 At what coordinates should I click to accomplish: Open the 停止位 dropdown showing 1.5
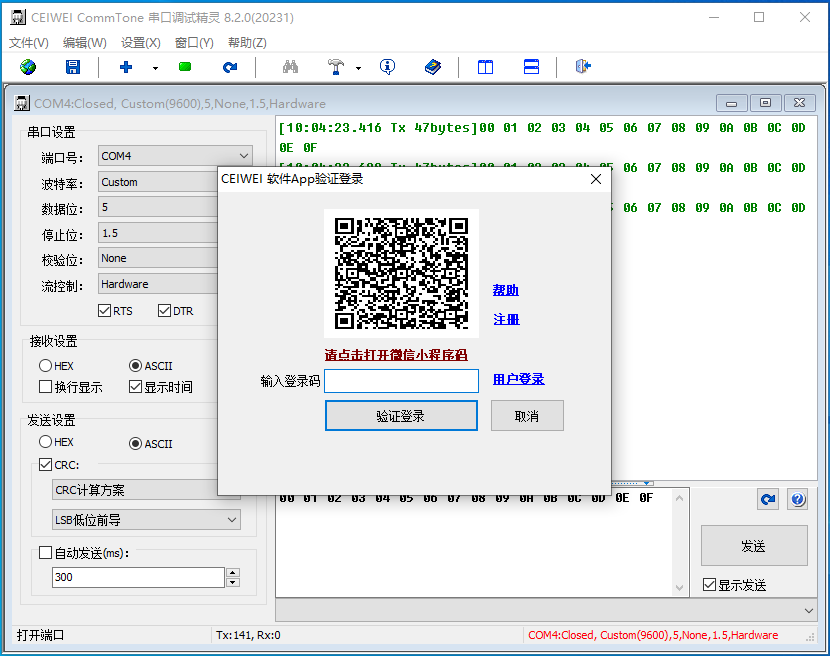coord(158,233)
